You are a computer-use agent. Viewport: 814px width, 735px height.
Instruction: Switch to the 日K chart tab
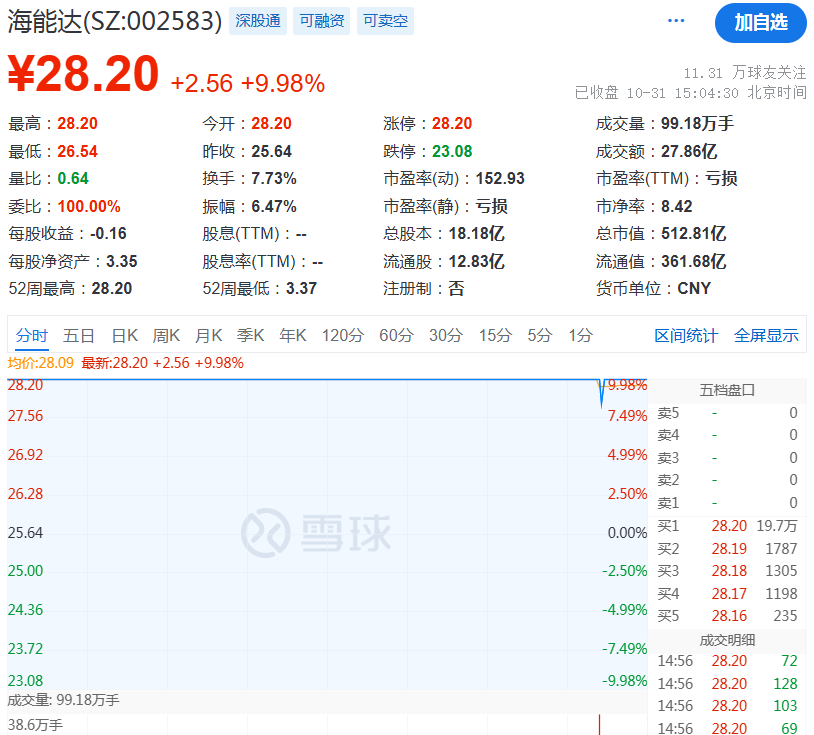point(125,335)
